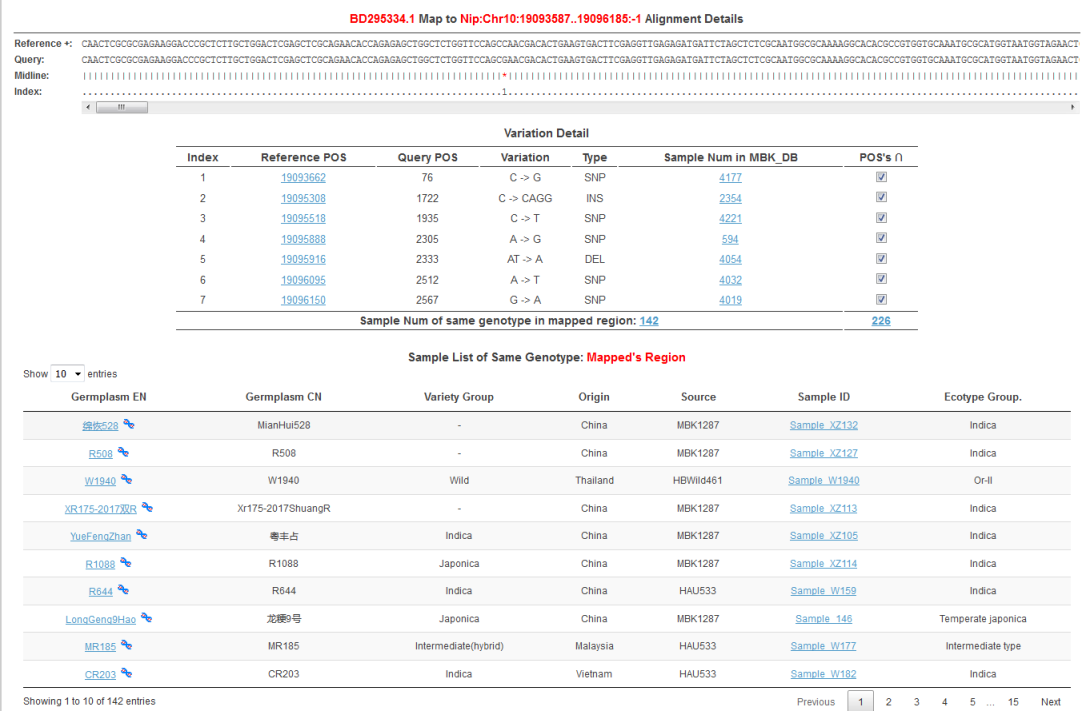Click the 'Or-II' ecotype cell
The image size is (1090, 711).
(x=982, y=480)
